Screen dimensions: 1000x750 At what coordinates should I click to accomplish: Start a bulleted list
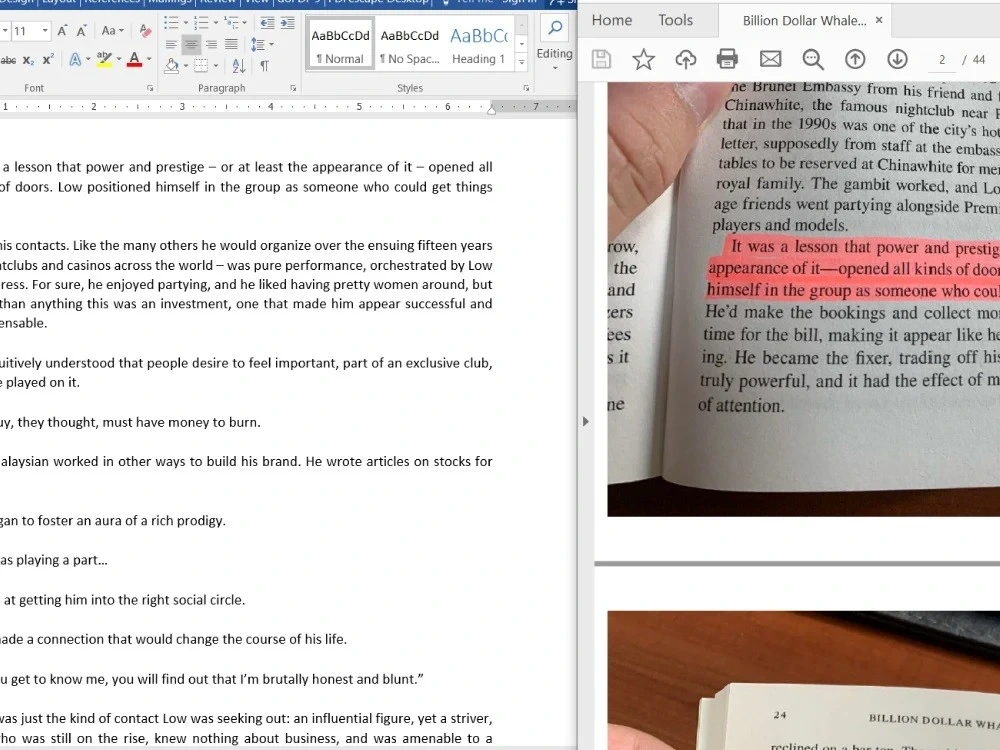171,23
